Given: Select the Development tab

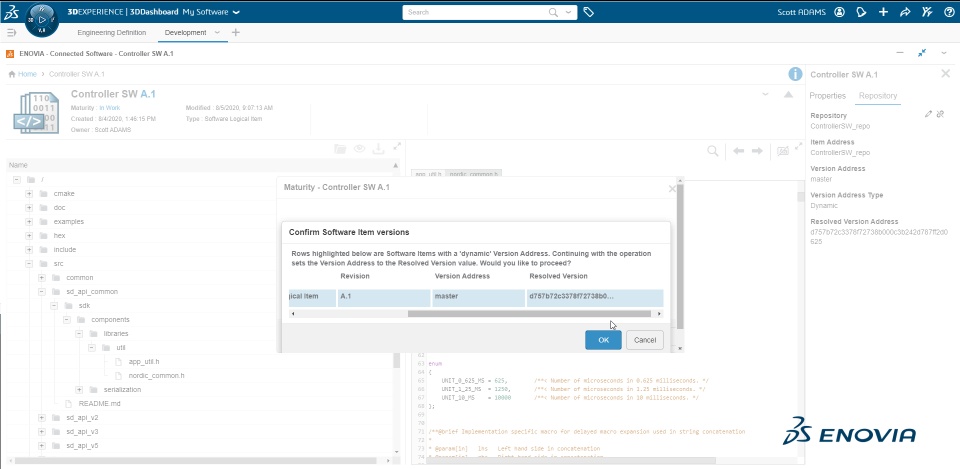Looking at the screenshot, I should click(186, 32).
